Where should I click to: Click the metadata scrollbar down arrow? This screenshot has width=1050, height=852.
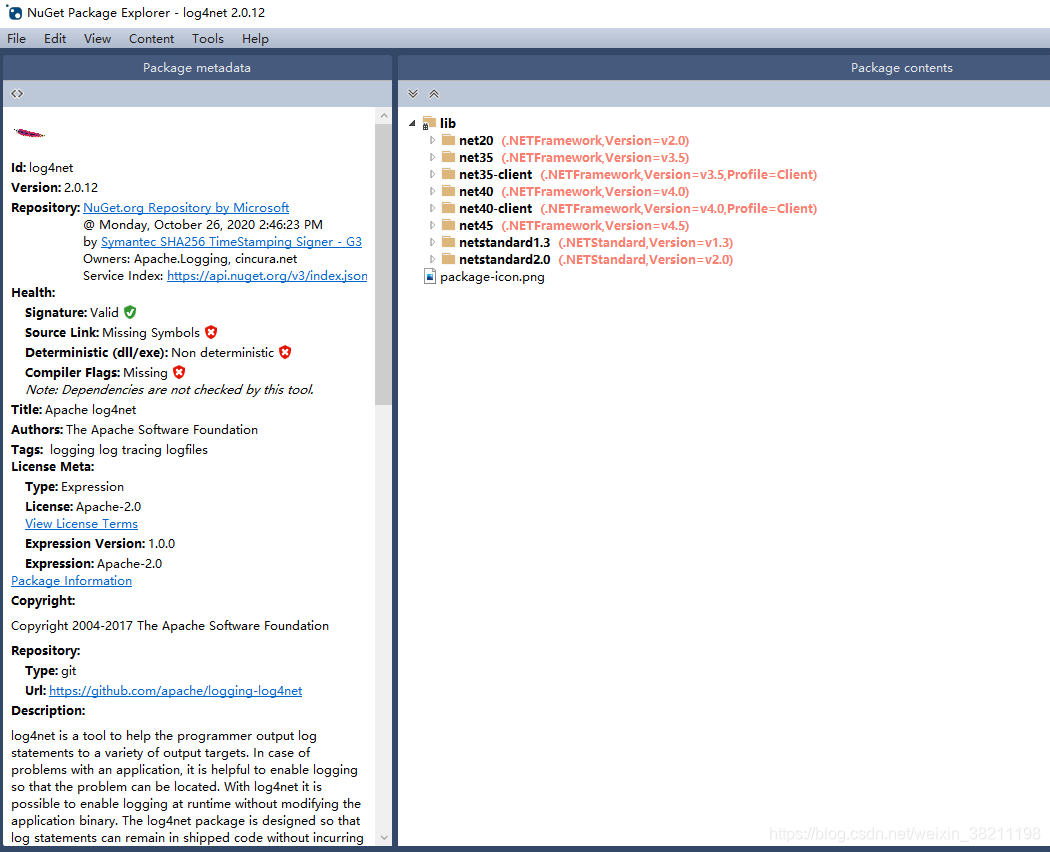click(x=384, y=837)
